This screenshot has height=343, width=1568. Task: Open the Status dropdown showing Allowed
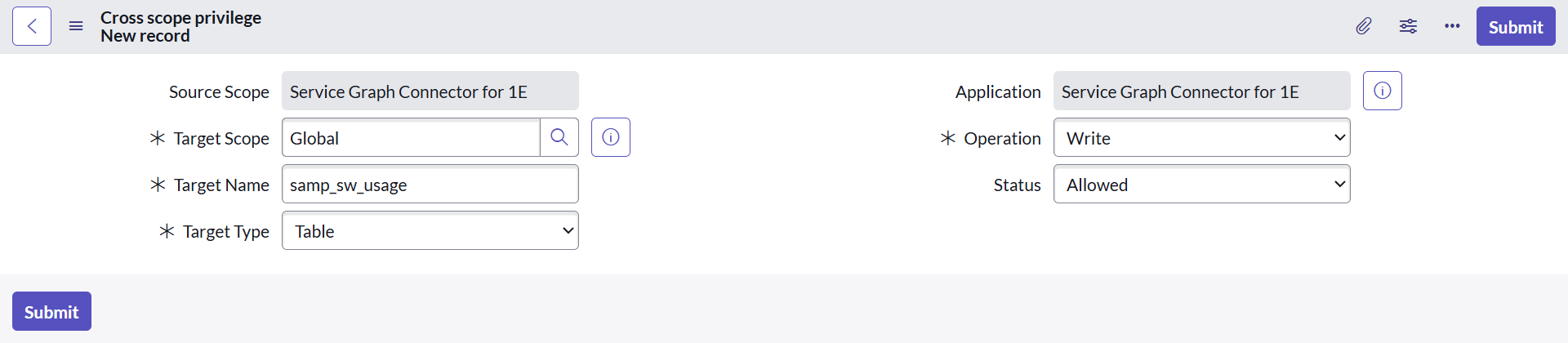[1201, 185]
